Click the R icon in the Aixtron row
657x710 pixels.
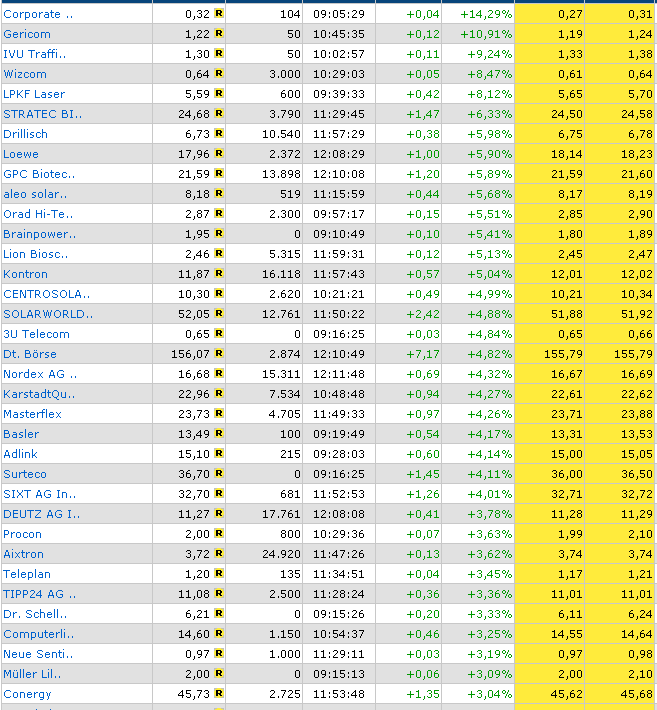219,554
